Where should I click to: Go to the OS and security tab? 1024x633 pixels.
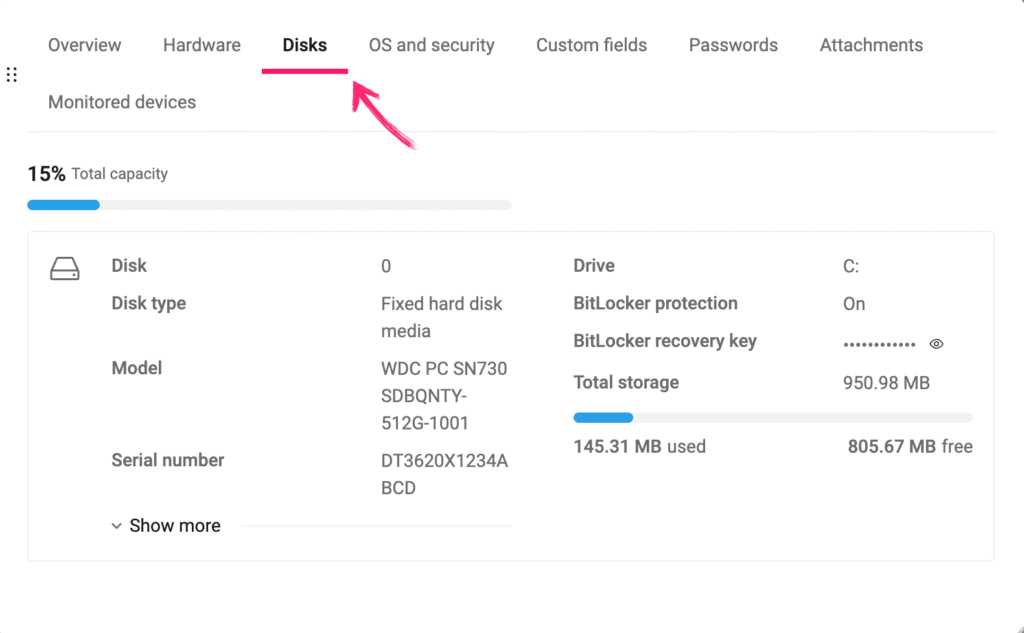coord(432,45)
